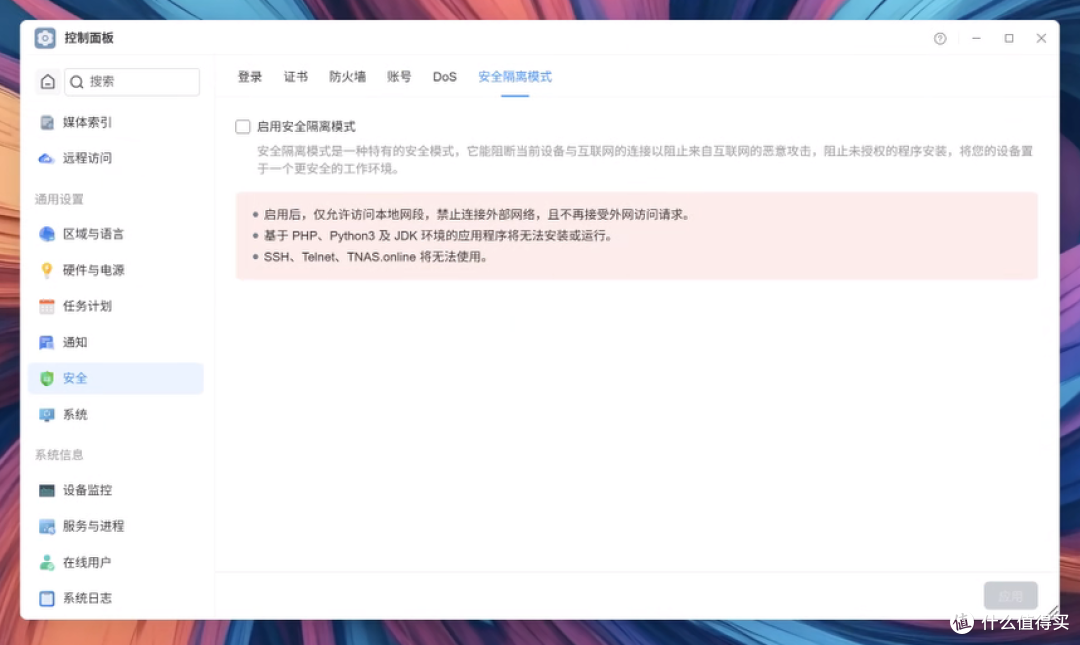Click the SSH、Telnet、TNAS.online warning line
1080x645 pixels.
(x=376, y=257)
